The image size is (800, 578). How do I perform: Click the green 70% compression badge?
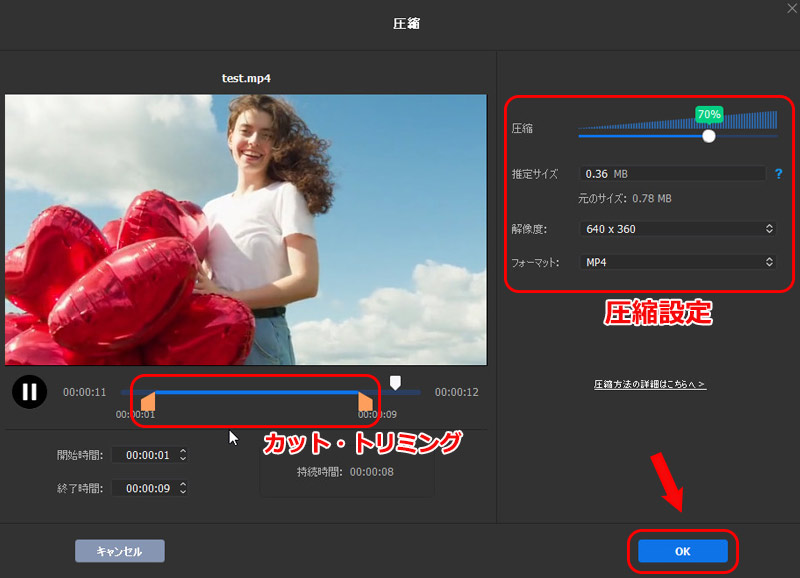tap(709, 115)
